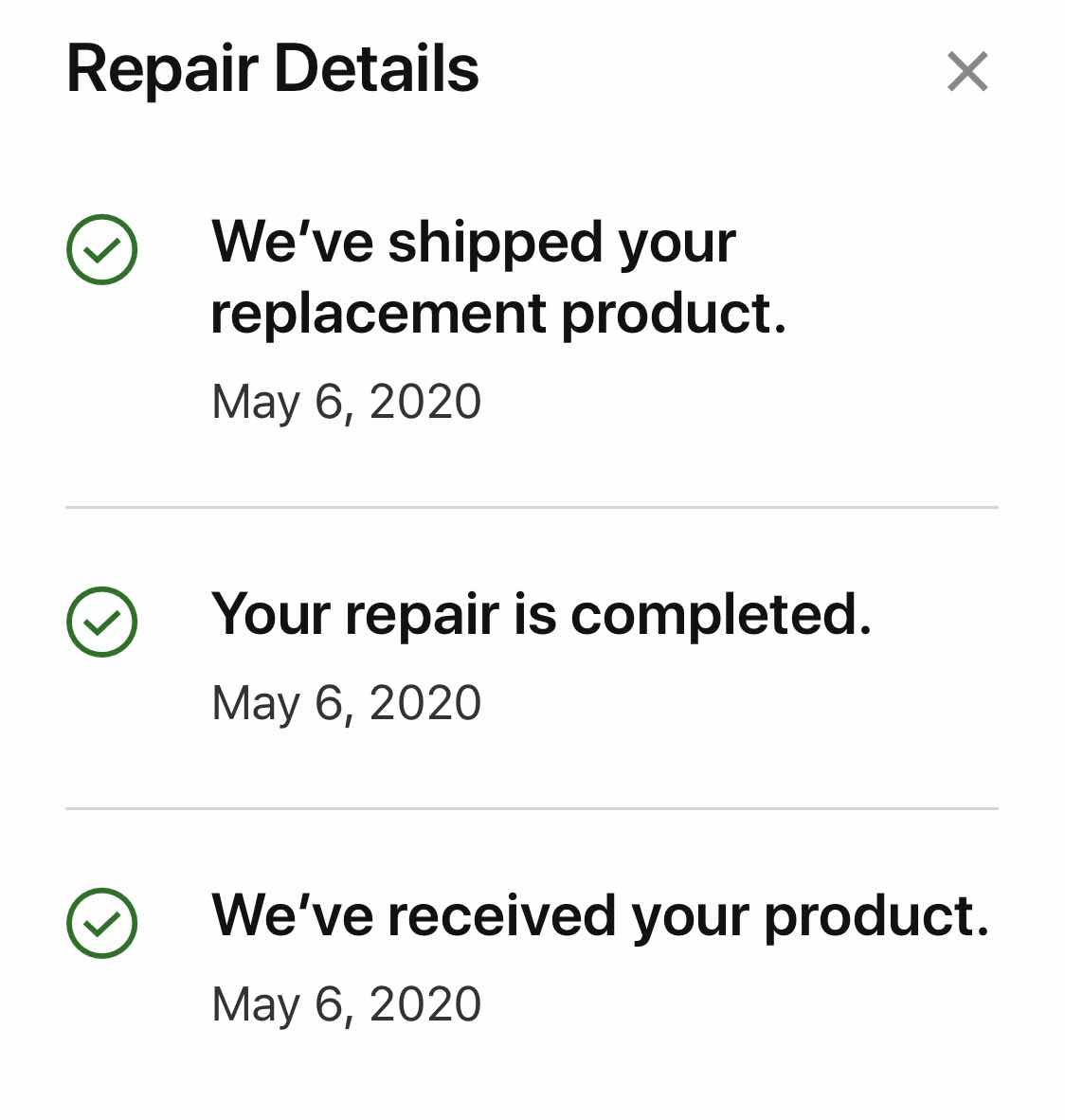The height and width of the screenshot is (1120, 1065).
Task: Close the Repair Details panel
Action: 967,71
